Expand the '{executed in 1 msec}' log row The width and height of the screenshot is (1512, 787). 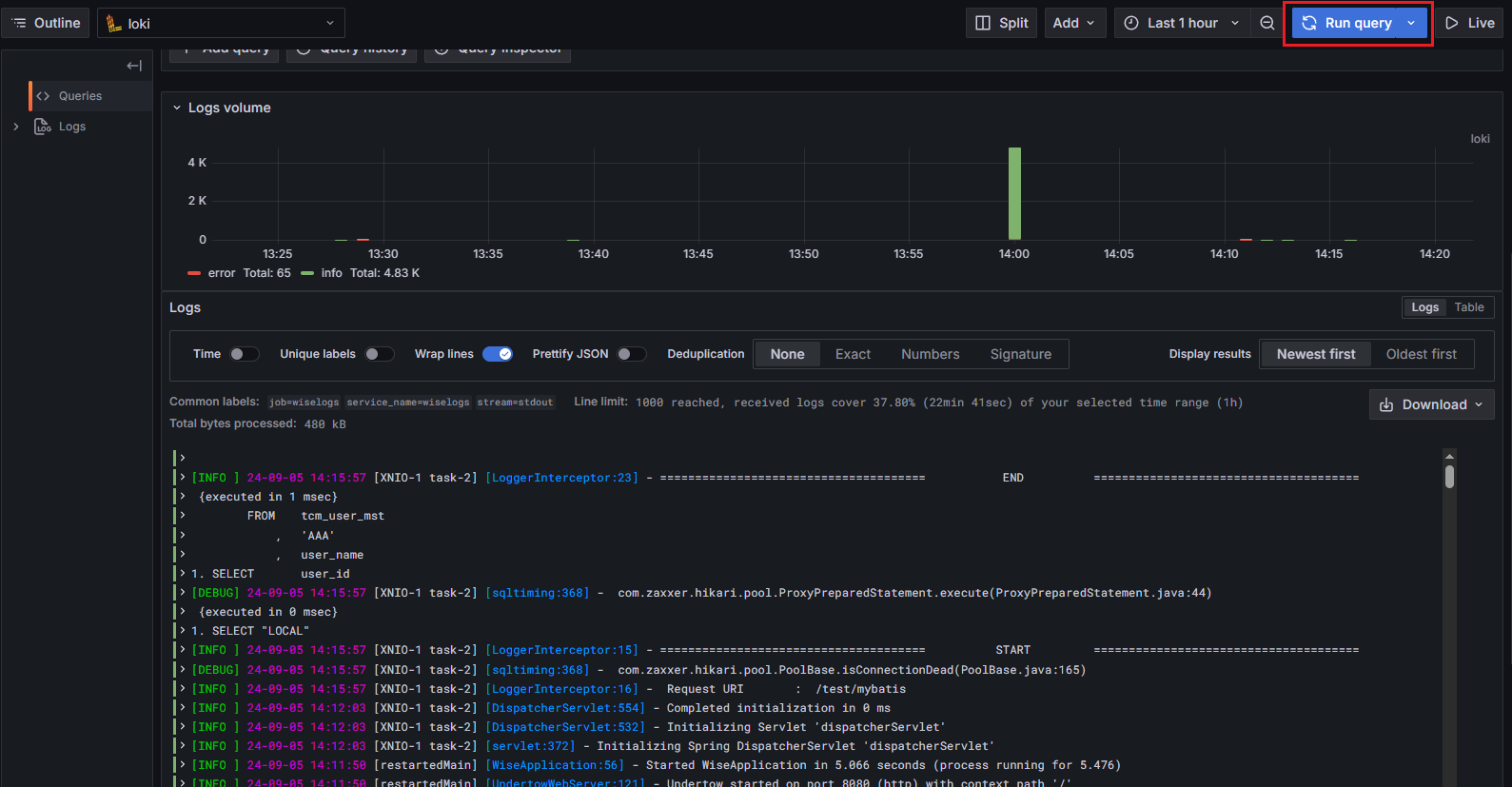(x=182, y=497)
